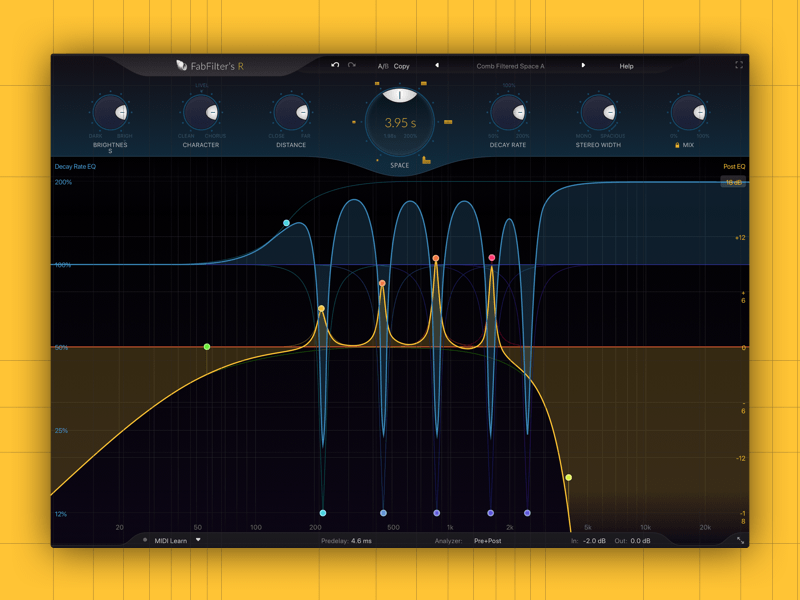This screenshot has height=600, width=800.
Task: Click the Brightness knob
Action: (110, 112)
